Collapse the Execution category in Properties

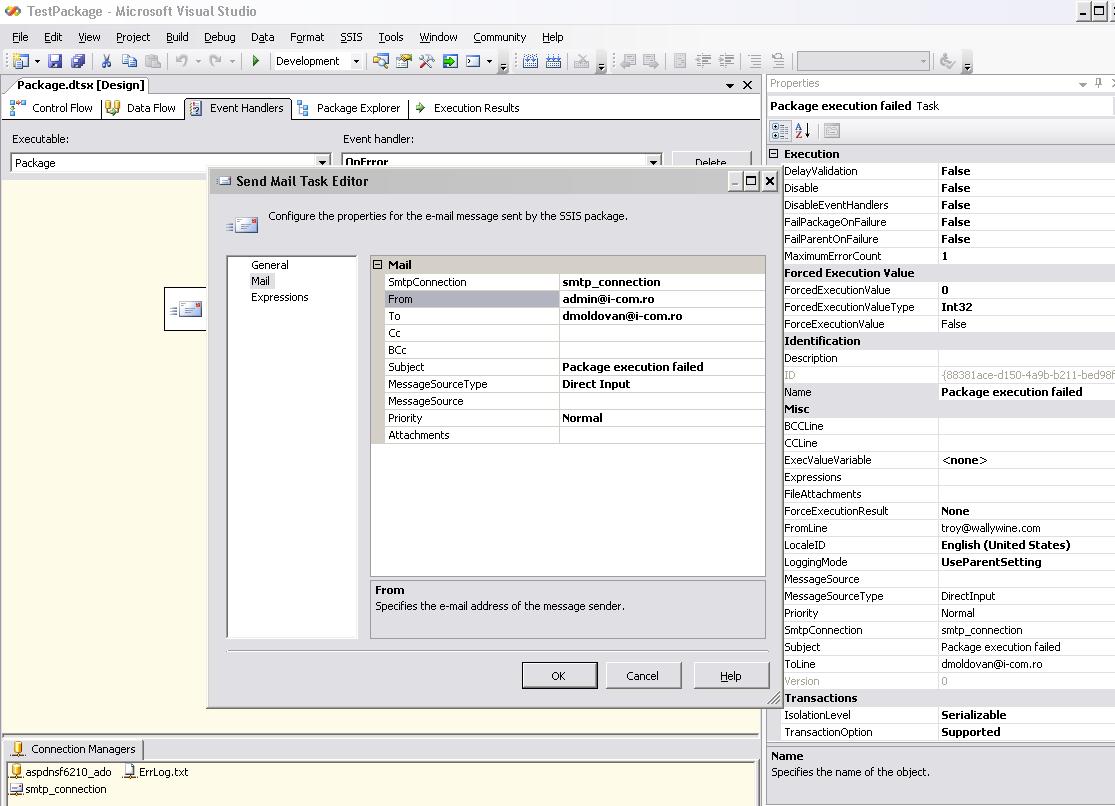[774, 154]
